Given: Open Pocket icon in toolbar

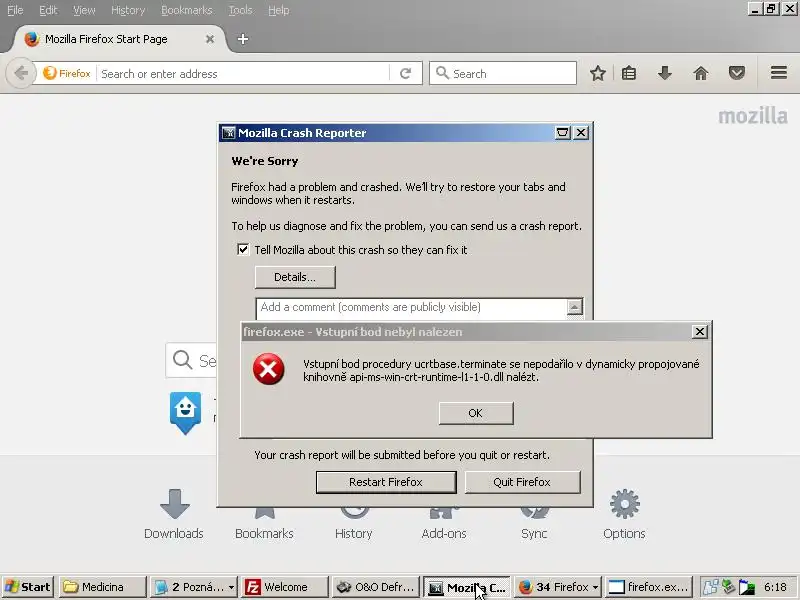Looking at the screenshot, I should 737,73.
